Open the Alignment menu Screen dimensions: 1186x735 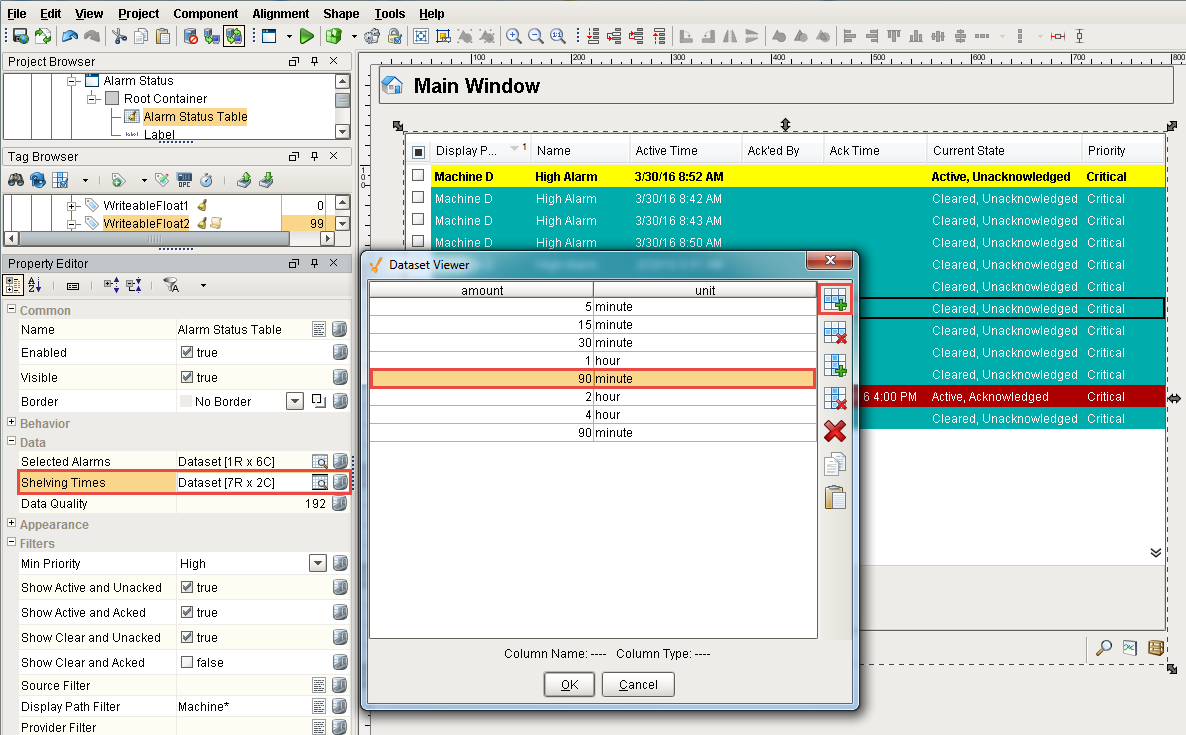pos(280,14)
